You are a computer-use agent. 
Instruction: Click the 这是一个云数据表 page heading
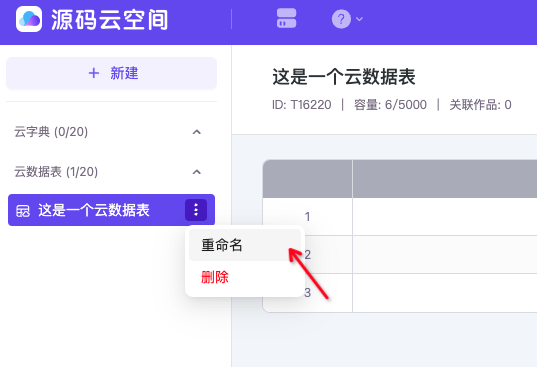344,76
